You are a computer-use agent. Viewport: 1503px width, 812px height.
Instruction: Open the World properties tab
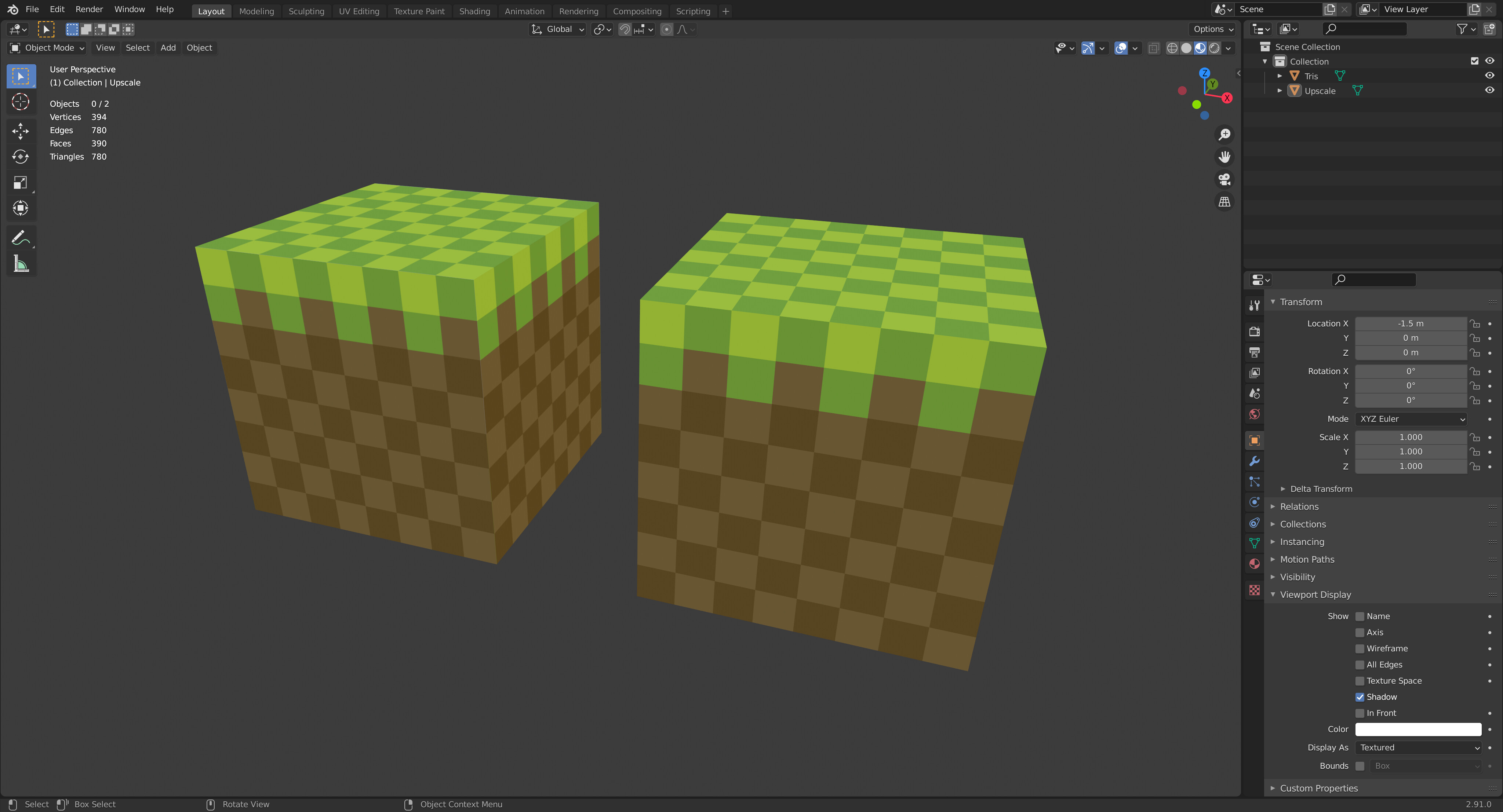pos(1255,414)
